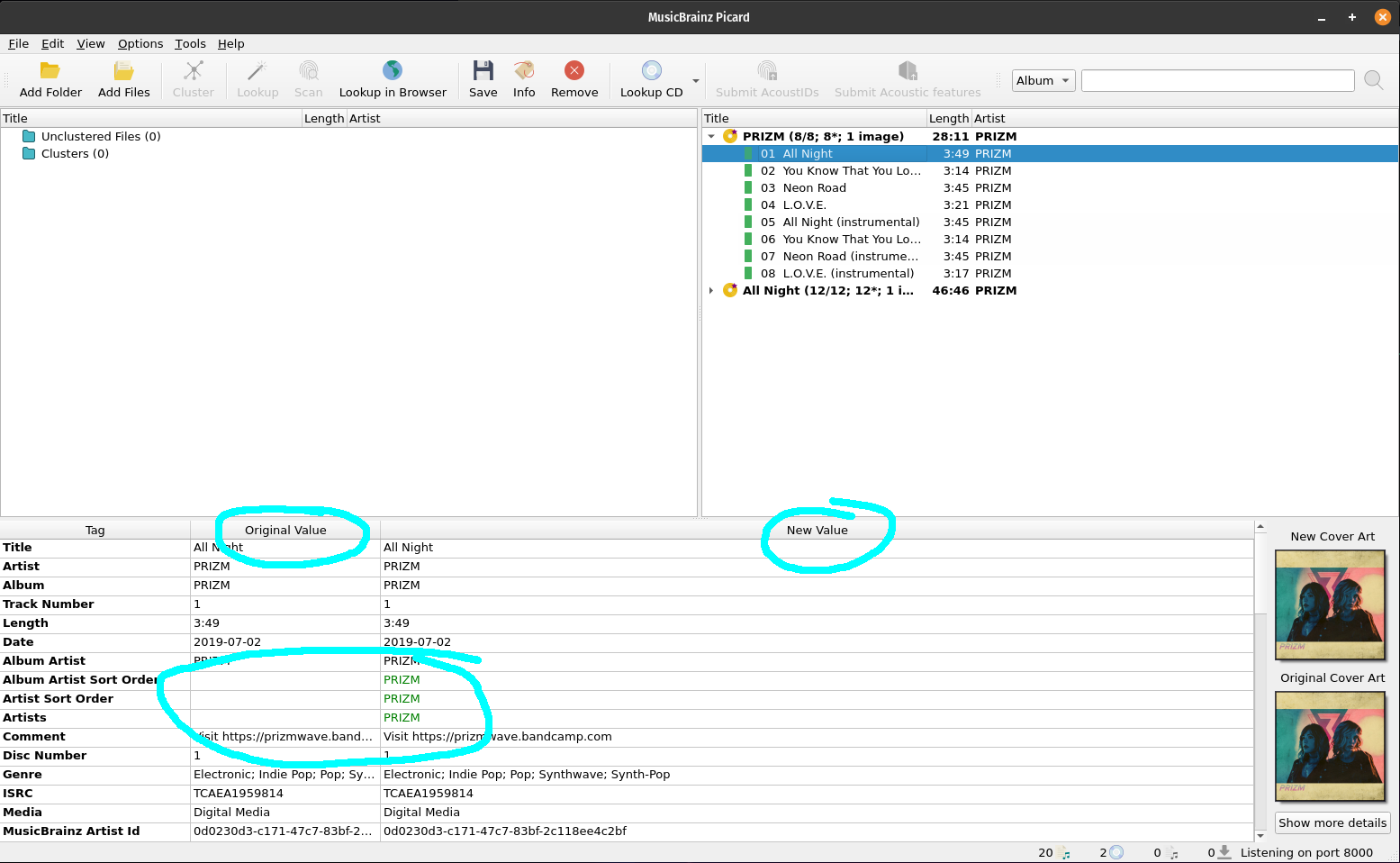Click the Add Files toolbar icon
This screenshot has width=1400, height=863.
click(x=123, y=71)
